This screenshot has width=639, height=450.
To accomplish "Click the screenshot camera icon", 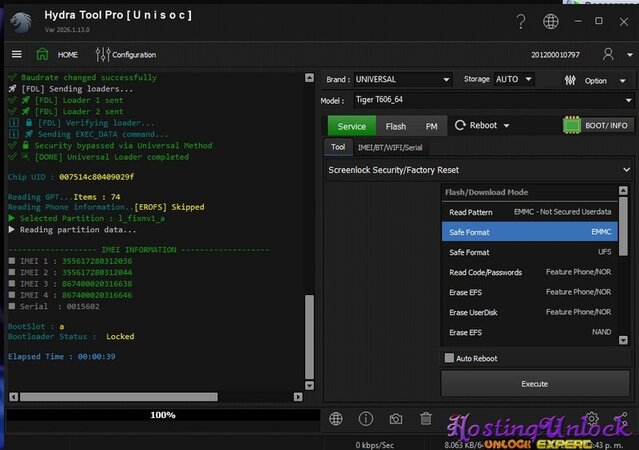I will click(396, 419).
